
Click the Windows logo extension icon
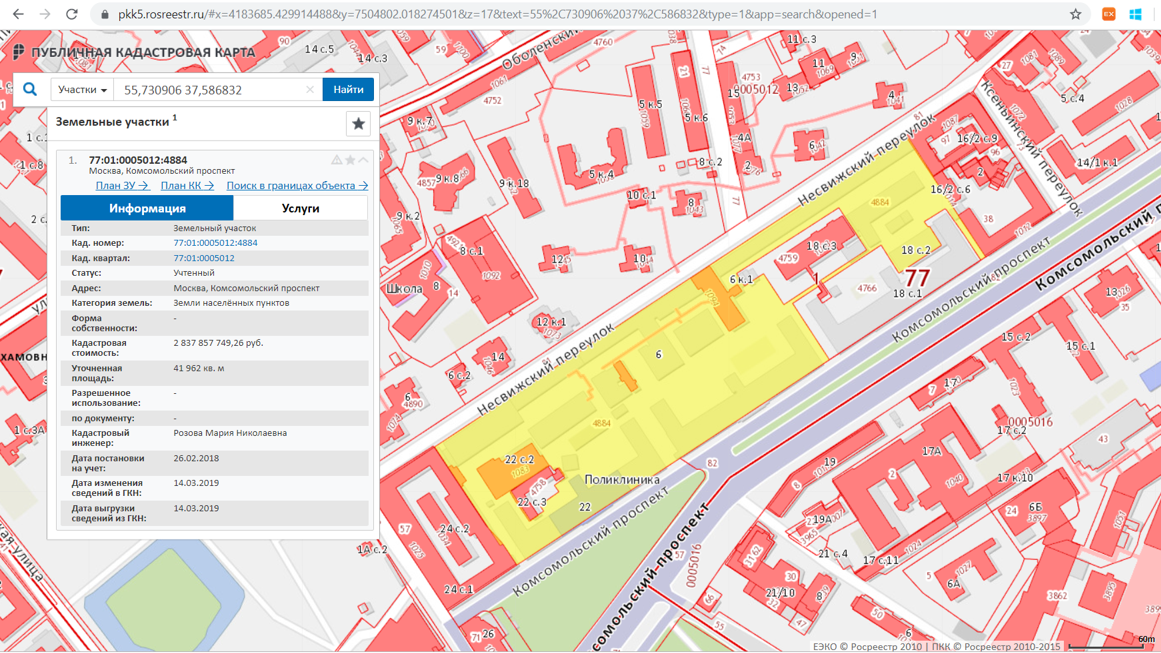coord(1135,14)
